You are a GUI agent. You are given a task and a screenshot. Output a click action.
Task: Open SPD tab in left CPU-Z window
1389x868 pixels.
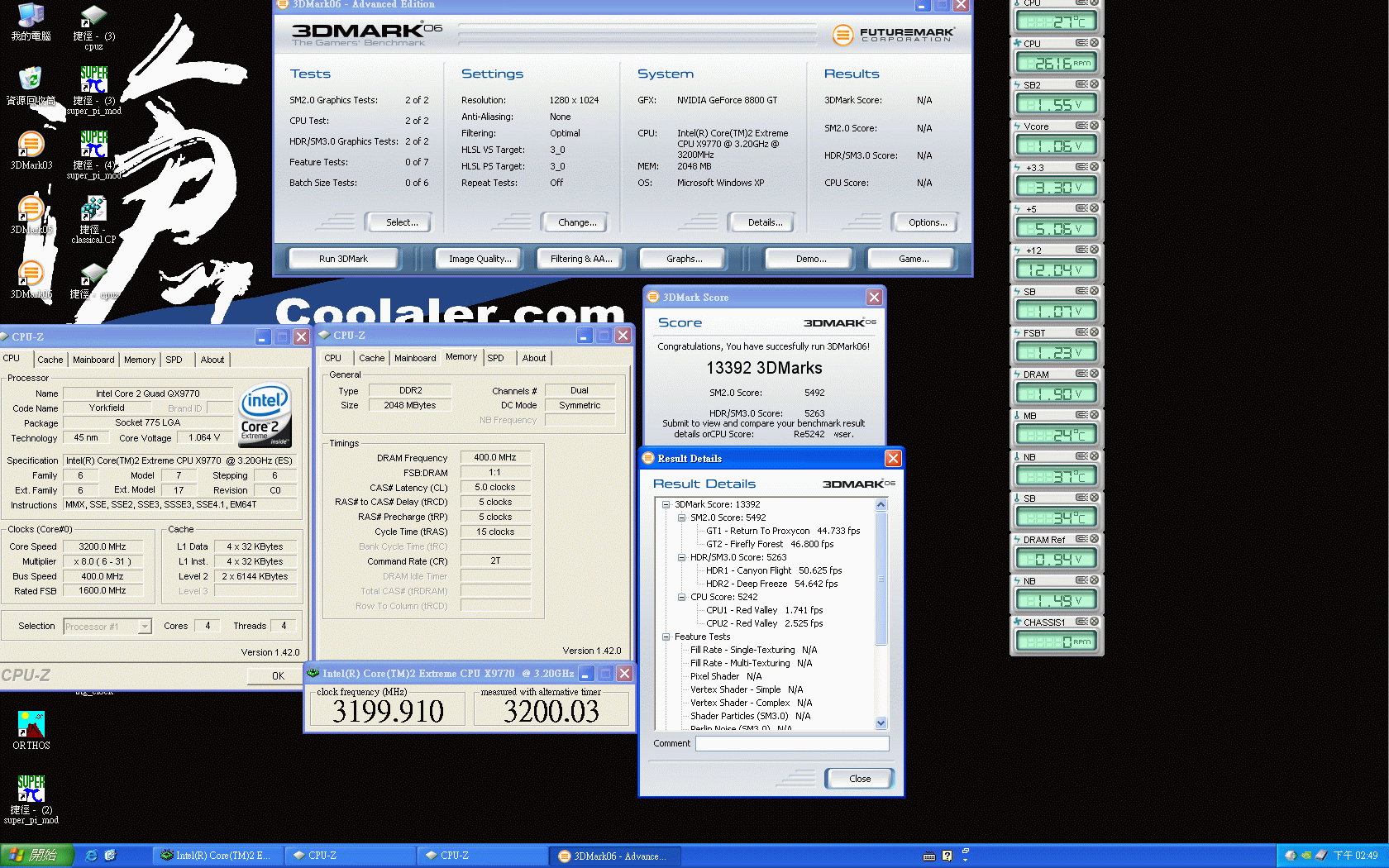[174, 360]
